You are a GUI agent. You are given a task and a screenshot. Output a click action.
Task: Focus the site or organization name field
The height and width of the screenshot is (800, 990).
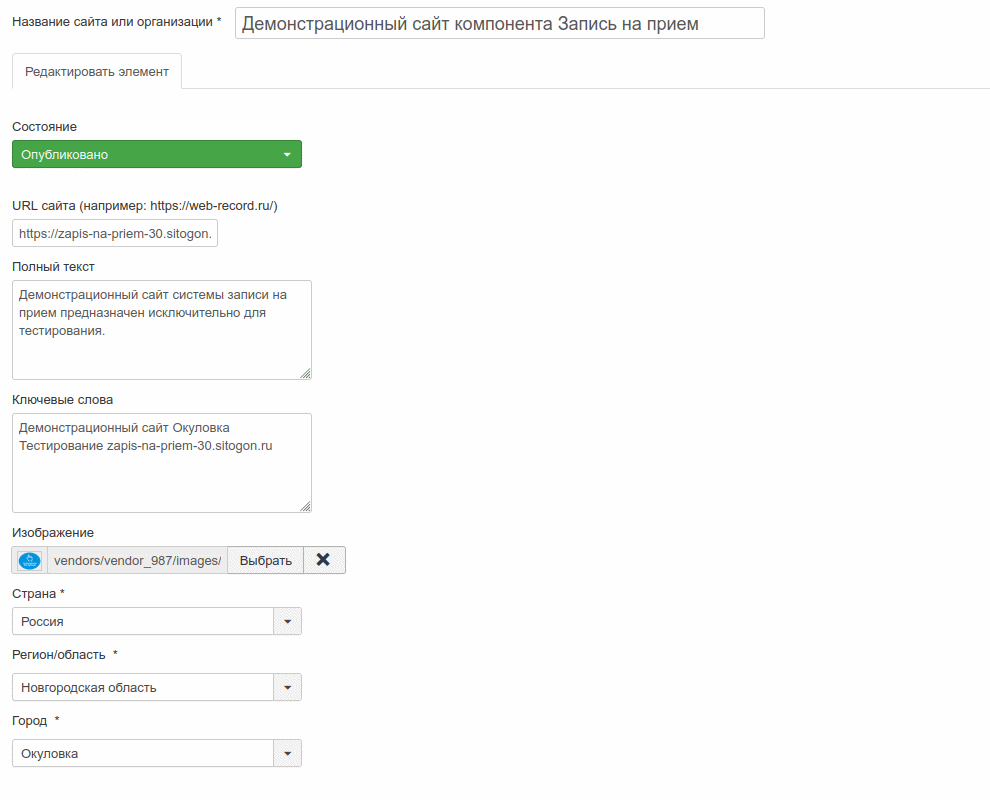tap(499, 23)
